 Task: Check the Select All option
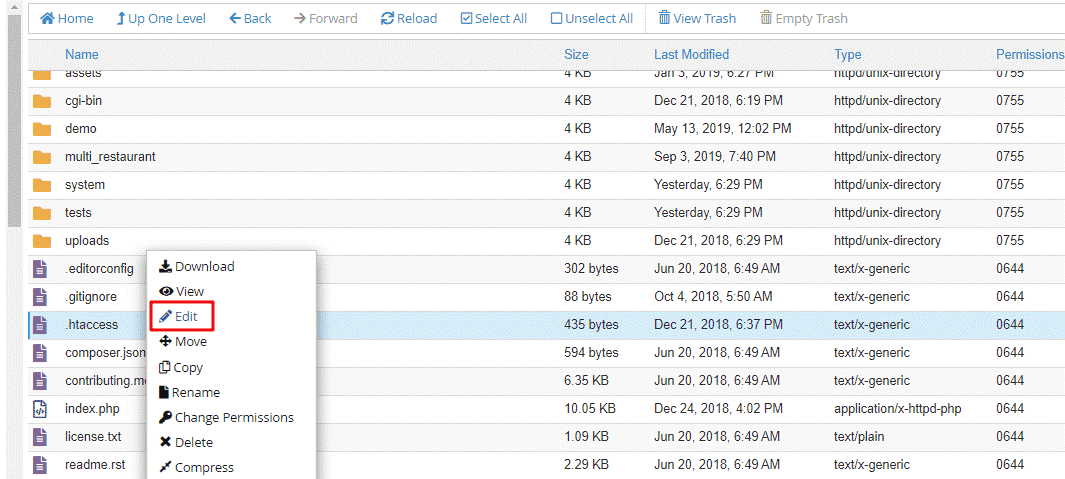493,18
